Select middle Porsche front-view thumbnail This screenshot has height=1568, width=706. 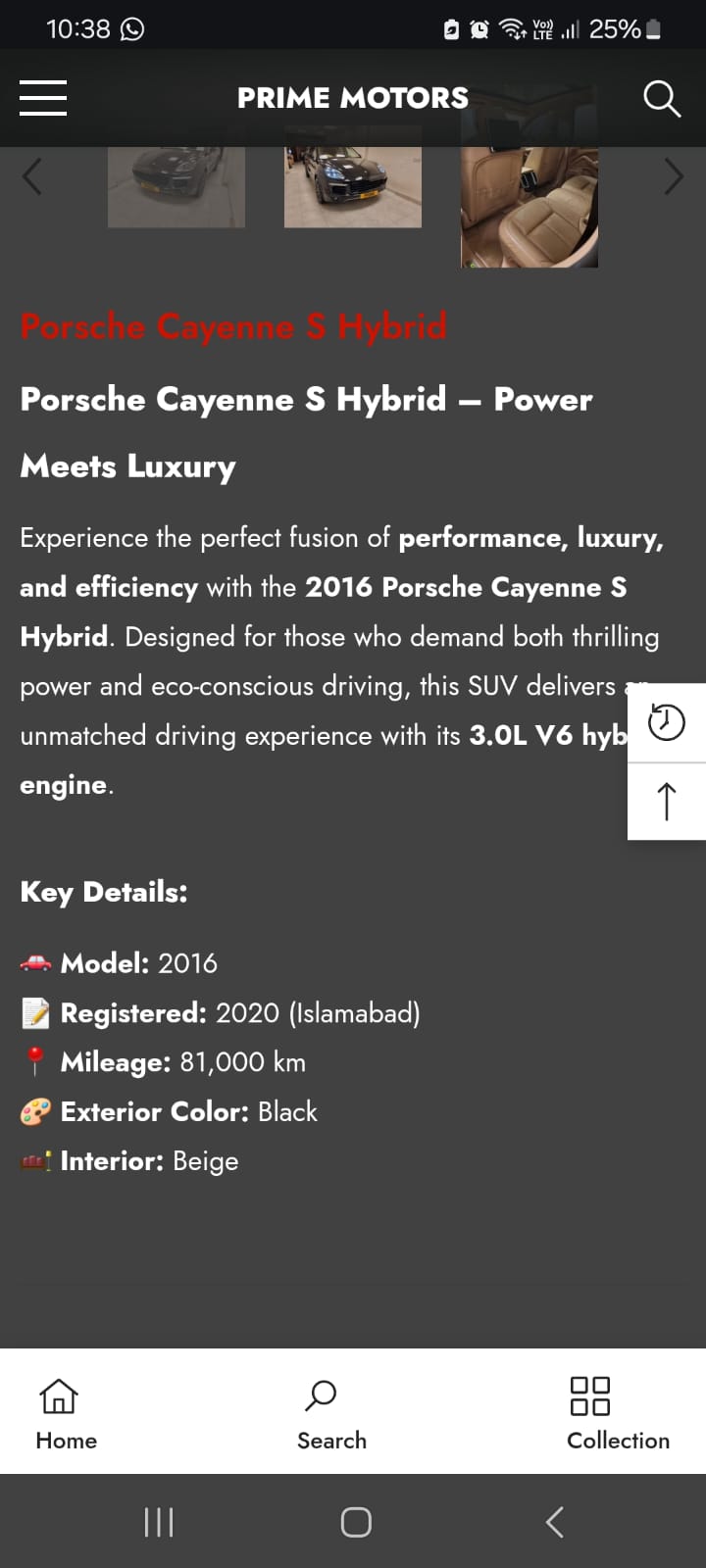coord(353,187)
